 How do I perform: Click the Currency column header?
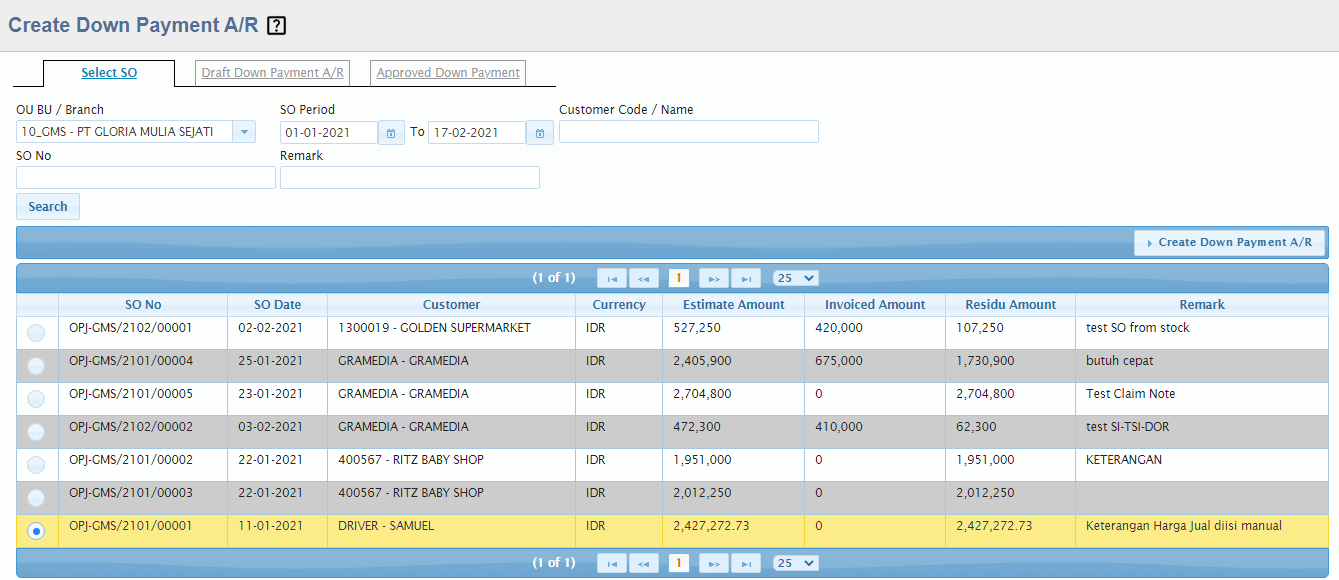pos(619,305)
